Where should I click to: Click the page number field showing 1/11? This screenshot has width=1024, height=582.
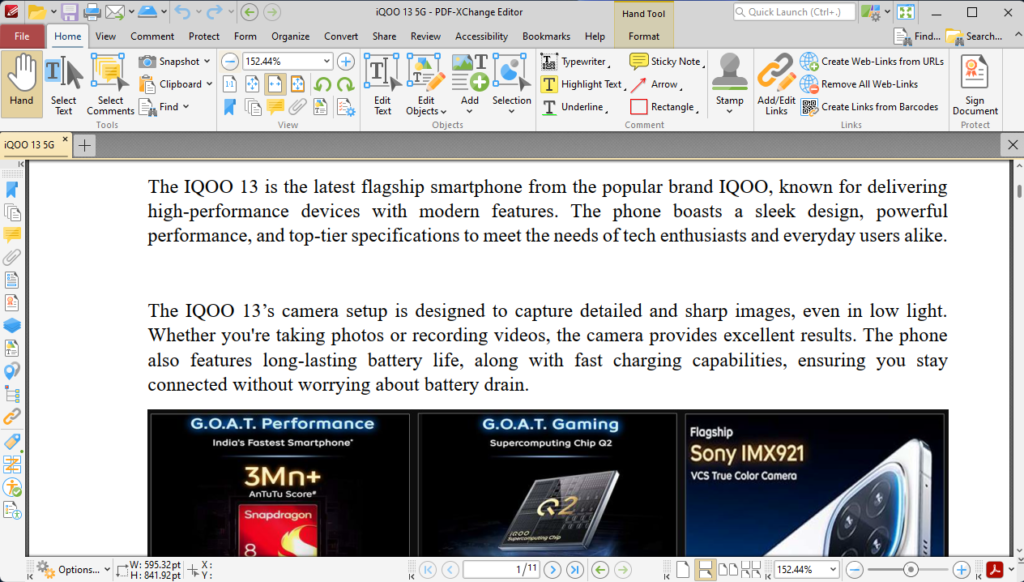(502, 570)
